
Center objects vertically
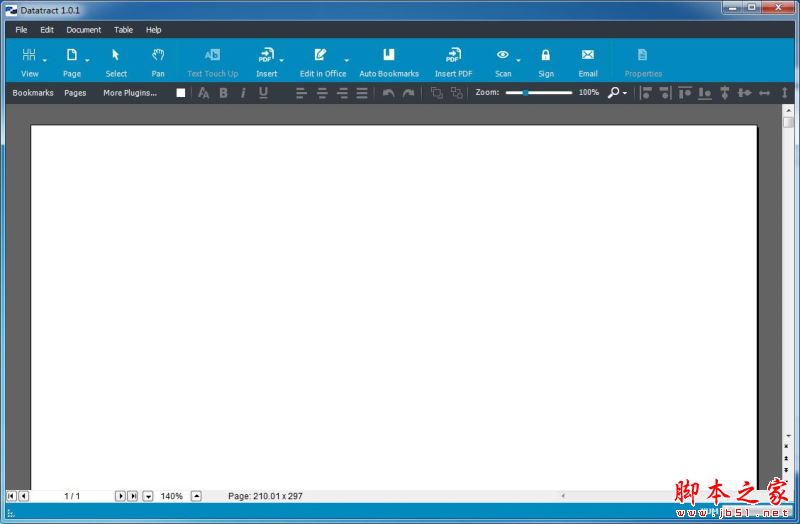724,93
